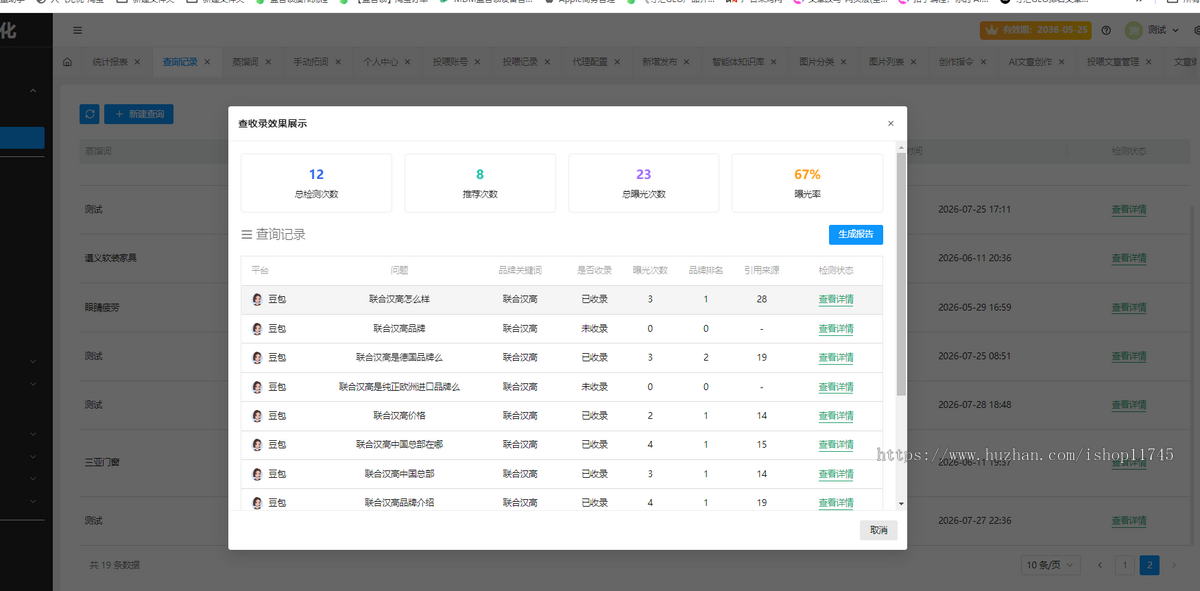
Task: Close the 投喂账号 tab
Action: pyautogui.click(x=477, y=62)
